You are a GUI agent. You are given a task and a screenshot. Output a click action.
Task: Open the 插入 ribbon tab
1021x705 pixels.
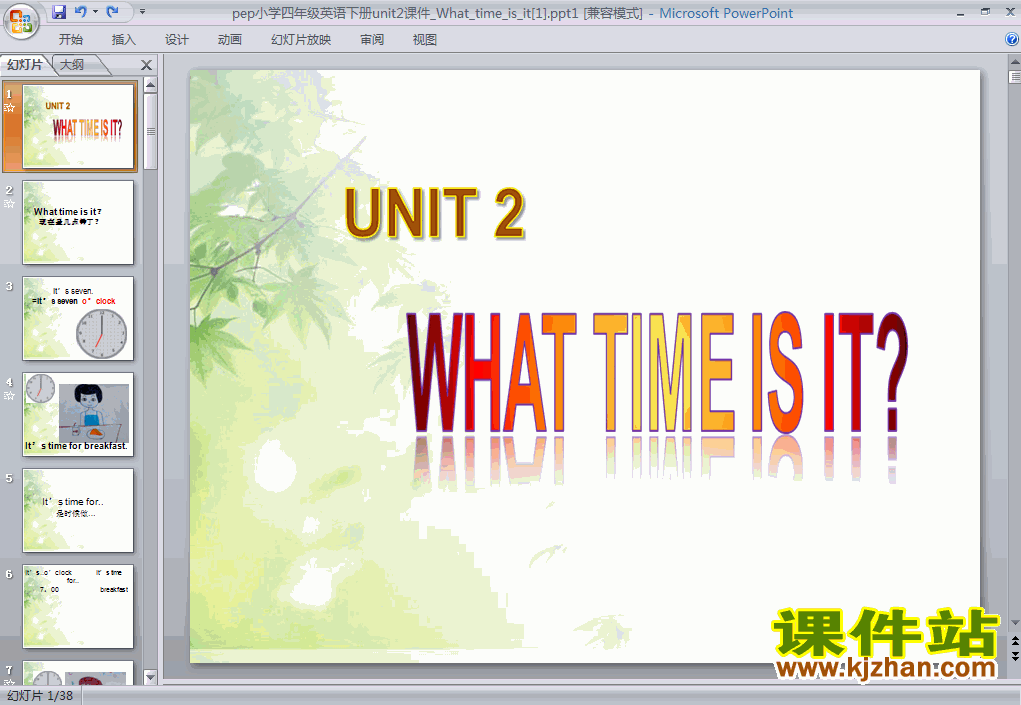[124, 40]
